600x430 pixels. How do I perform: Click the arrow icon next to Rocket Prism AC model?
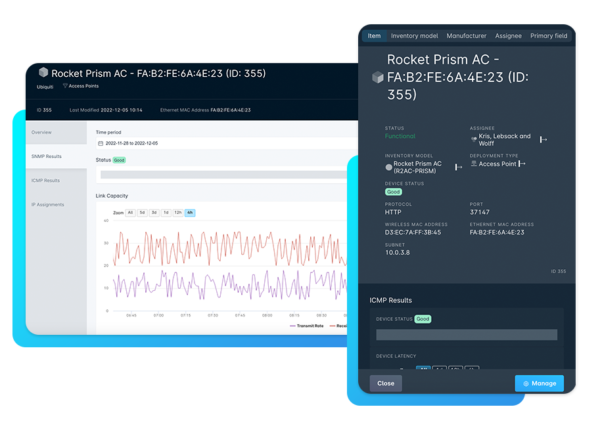[458, 167]
